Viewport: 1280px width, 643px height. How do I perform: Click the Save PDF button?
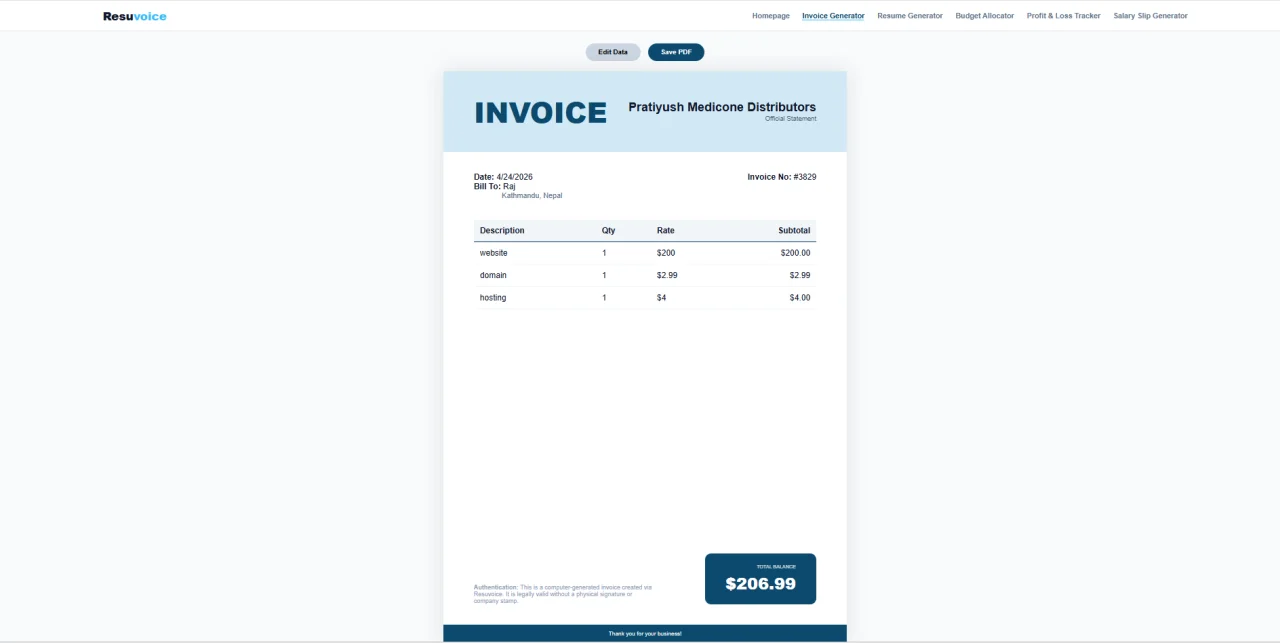[676, 52]
